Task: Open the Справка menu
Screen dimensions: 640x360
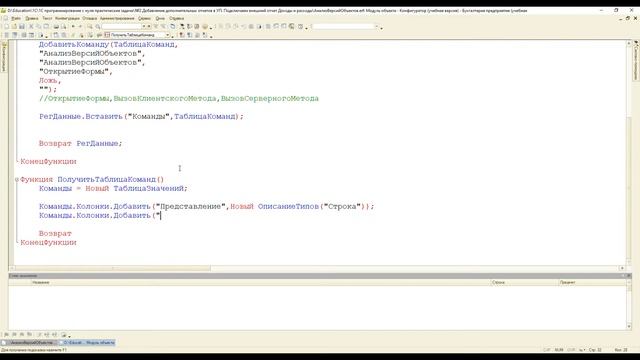Action: tap(176, 18)
